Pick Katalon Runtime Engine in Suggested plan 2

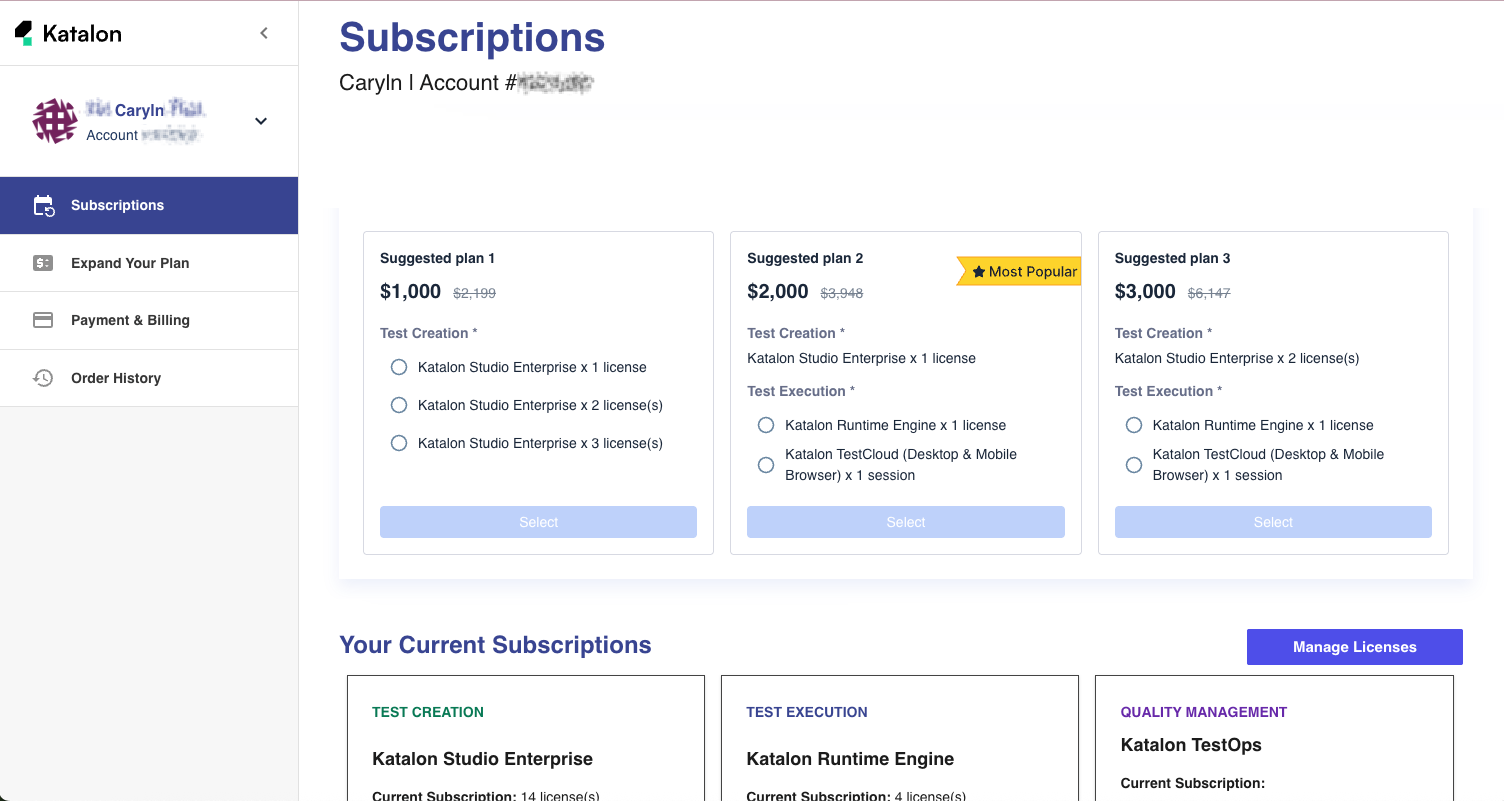click(766, 425)
